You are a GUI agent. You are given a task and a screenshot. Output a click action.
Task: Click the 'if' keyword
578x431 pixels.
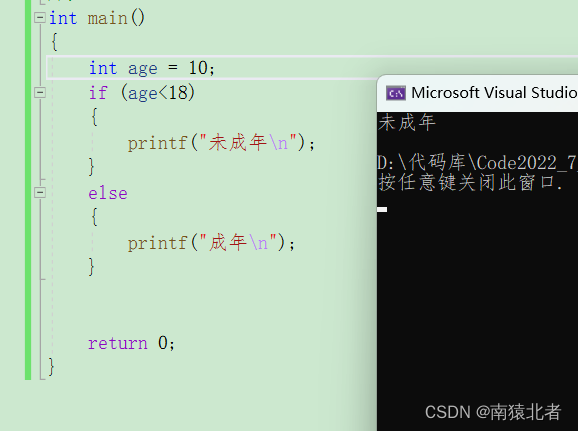pyautogui.click(x=98, y=93)
